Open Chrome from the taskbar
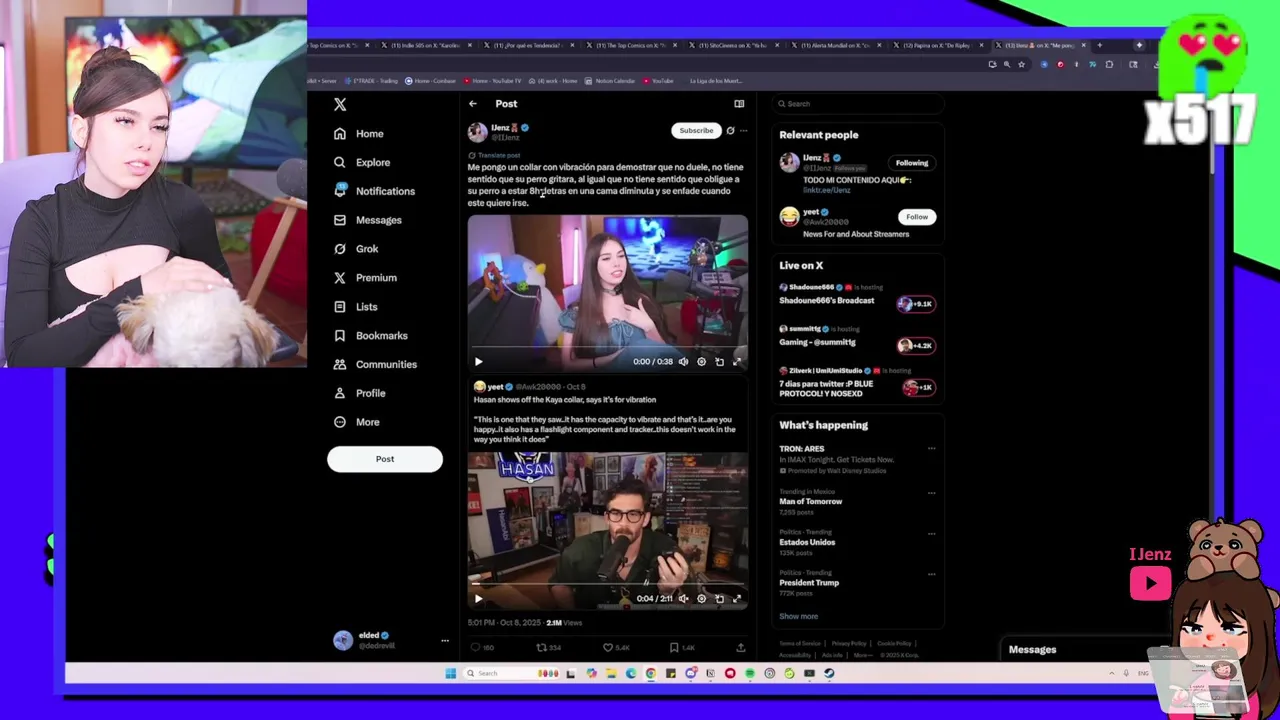The height and width of the screenshot is (720, 1280). (x=651, y=673)
